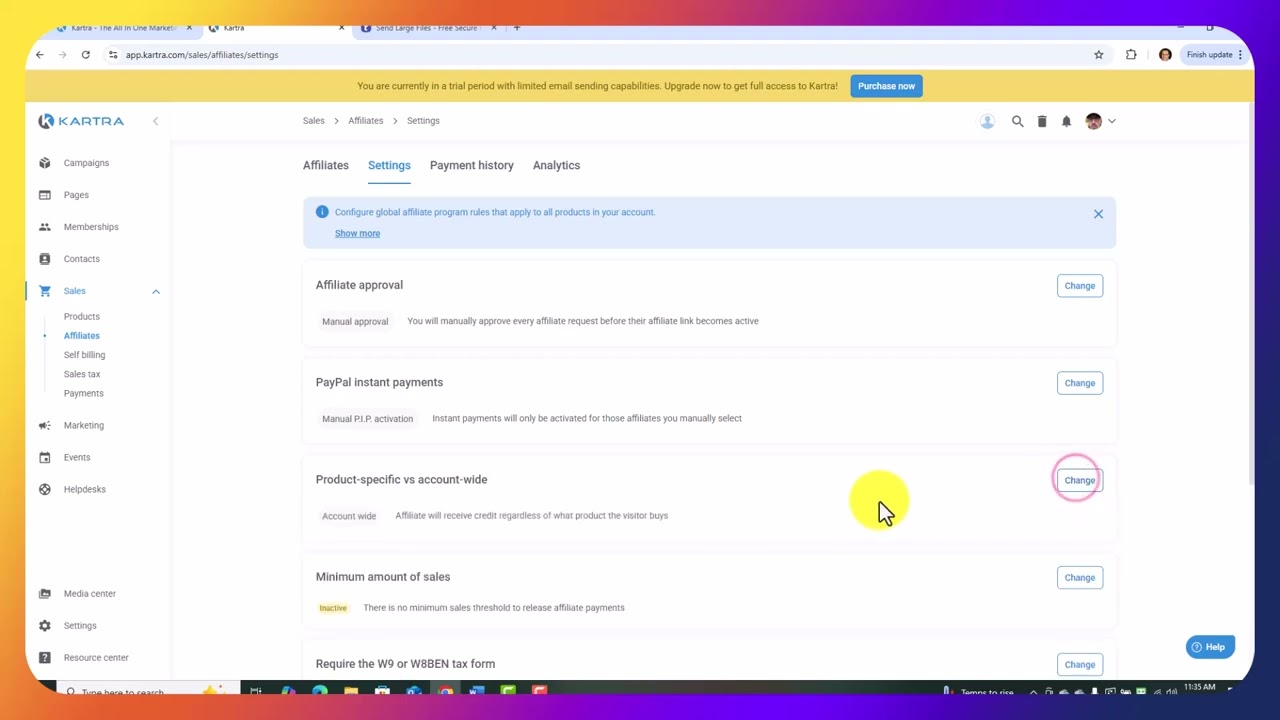The height and width of the screenshot is (720, 1280).
Task: Change Minimum amount of sales setting
Action: click(1080, 577)
